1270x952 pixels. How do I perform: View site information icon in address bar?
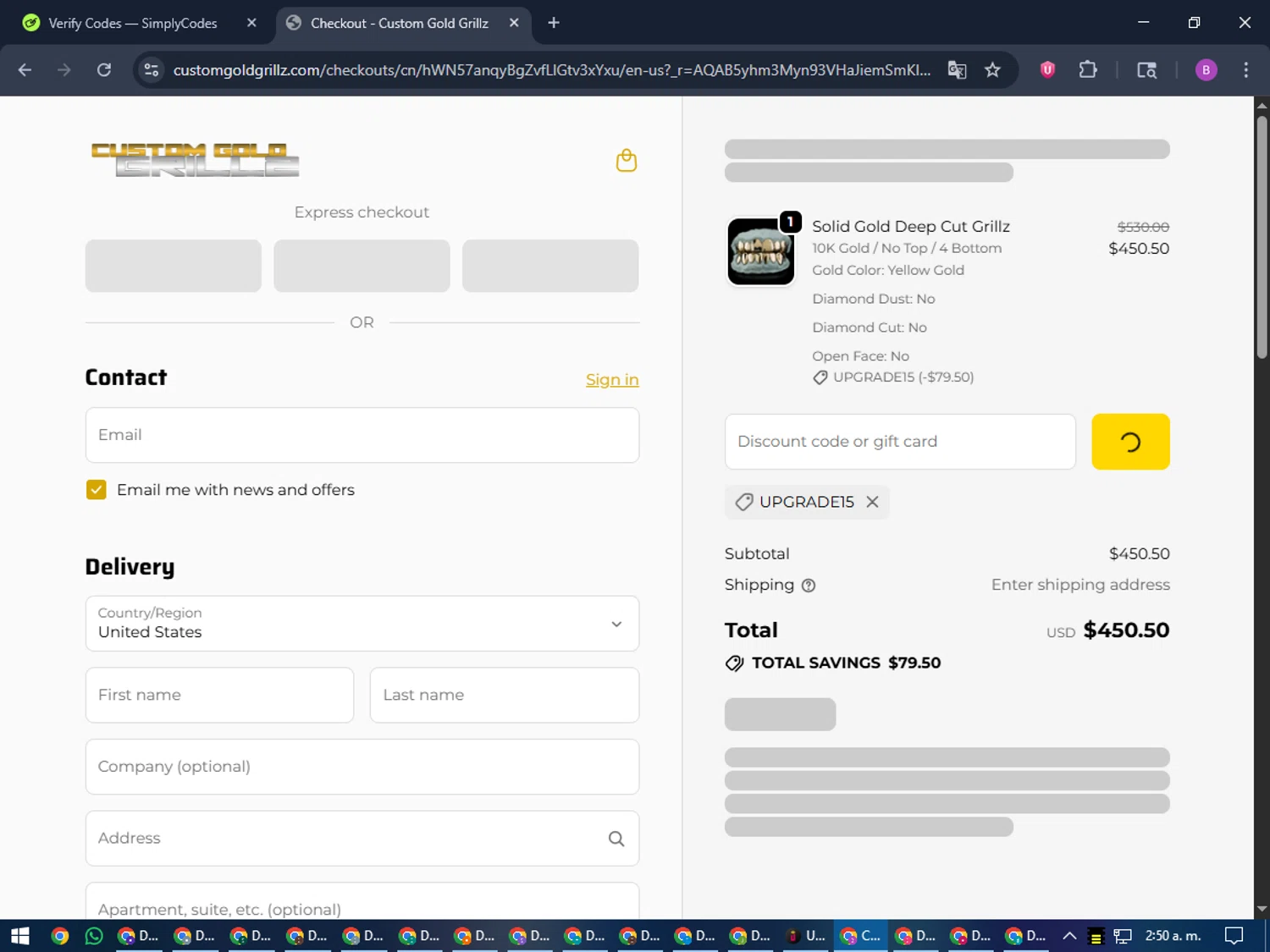pos(152,70)
